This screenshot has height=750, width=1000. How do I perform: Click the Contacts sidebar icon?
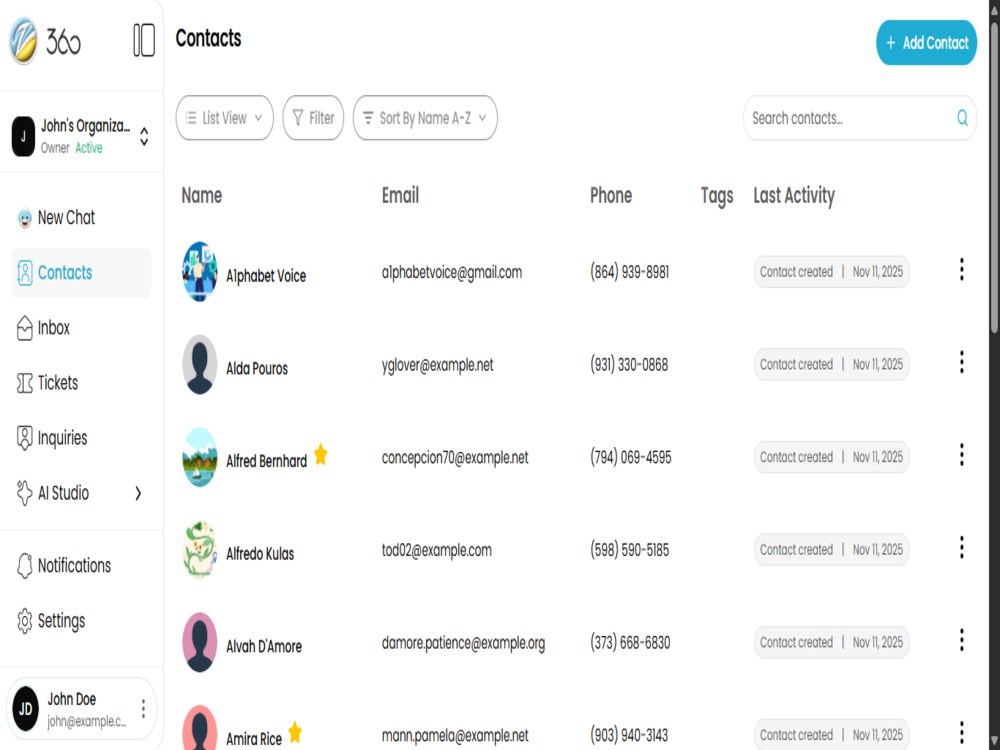coord(24,273)
